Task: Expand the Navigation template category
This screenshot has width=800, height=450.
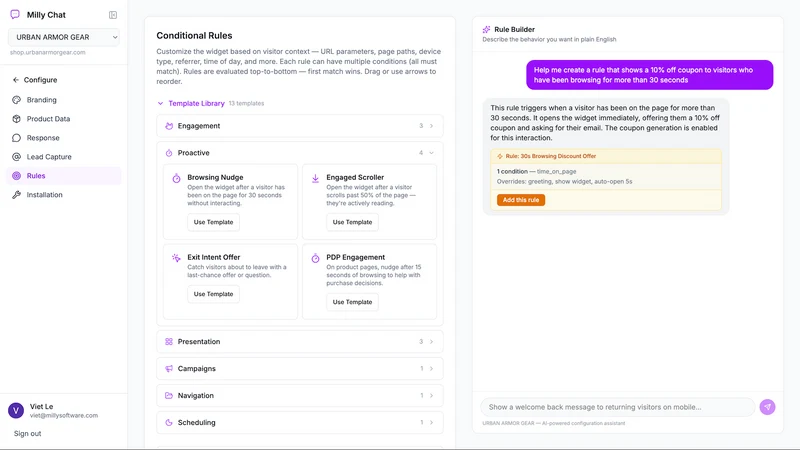Action: click(x=300, y=395)
